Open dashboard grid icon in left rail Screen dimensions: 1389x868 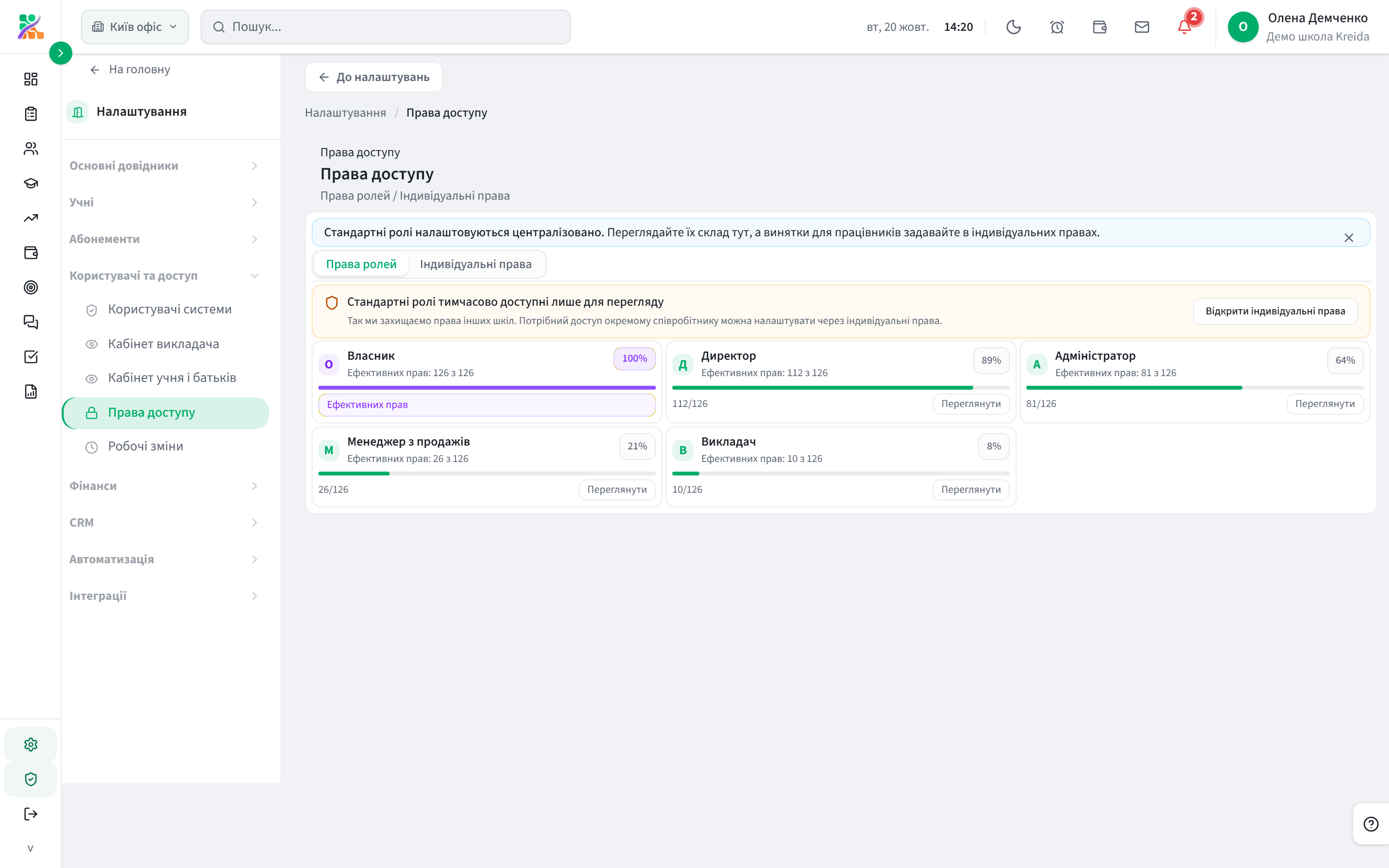[31, 79]
